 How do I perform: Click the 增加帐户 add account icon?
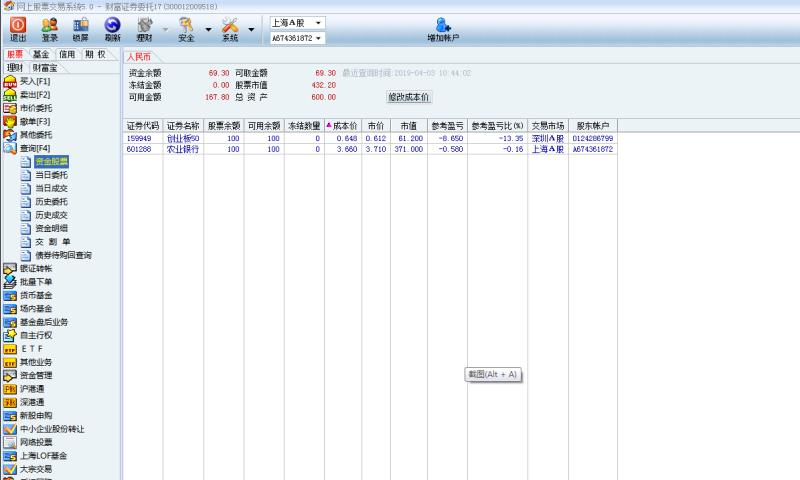tap(443, 29)
